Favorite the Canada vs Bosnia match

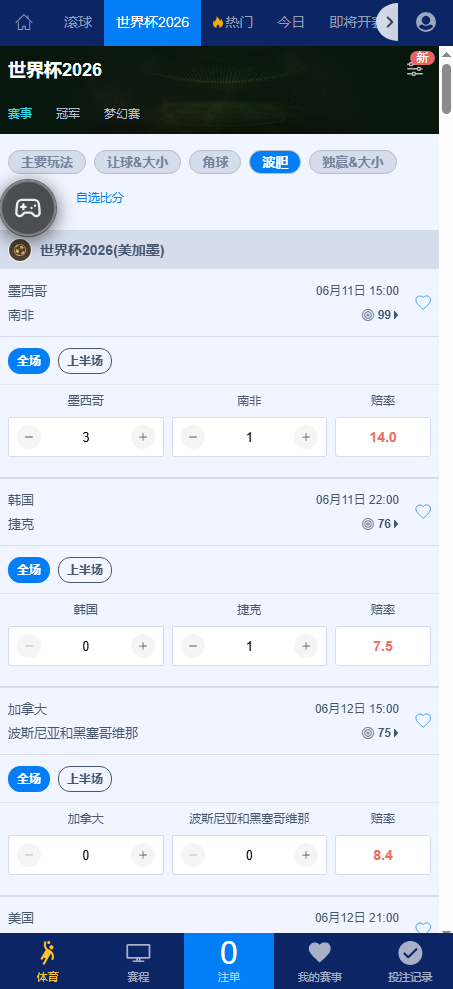(x=423, y=720)
